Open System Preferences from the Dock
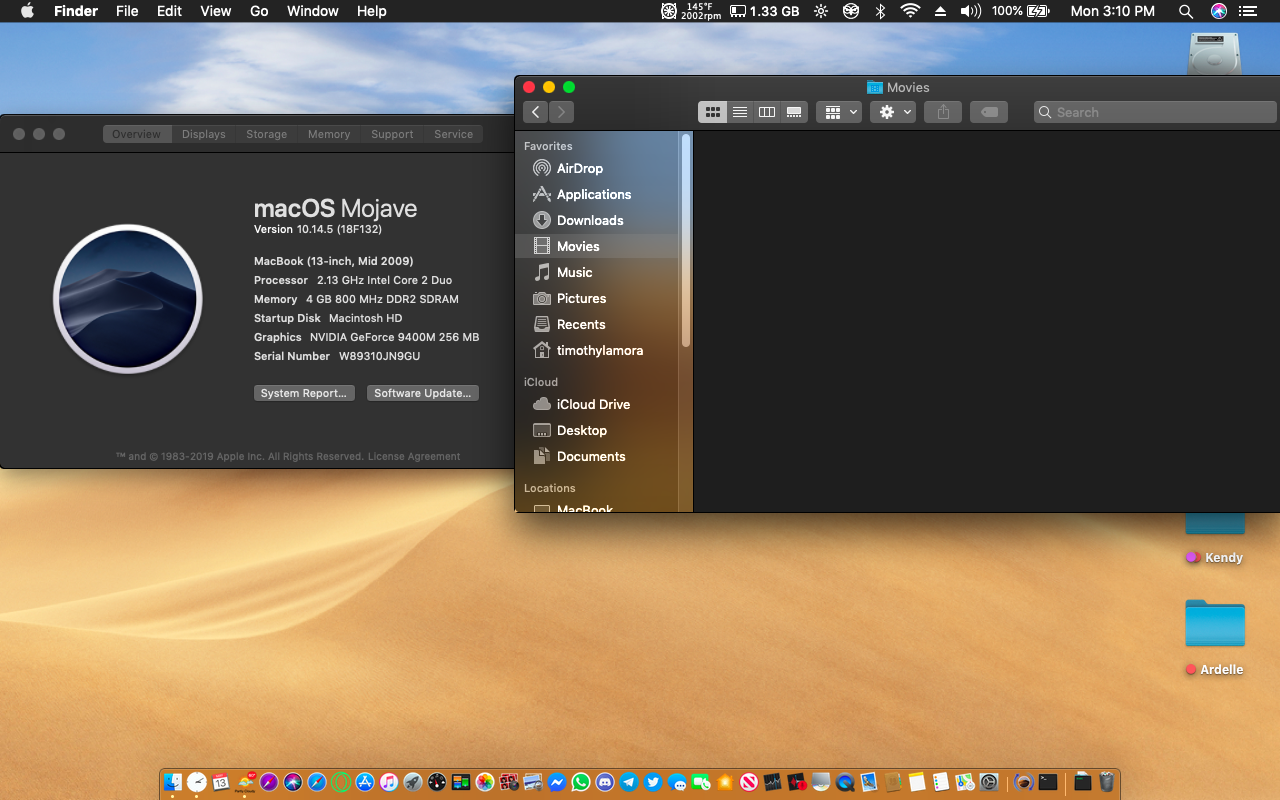Image resolution: width=1280 pixels, height=800 pixels. click(989, 782)
